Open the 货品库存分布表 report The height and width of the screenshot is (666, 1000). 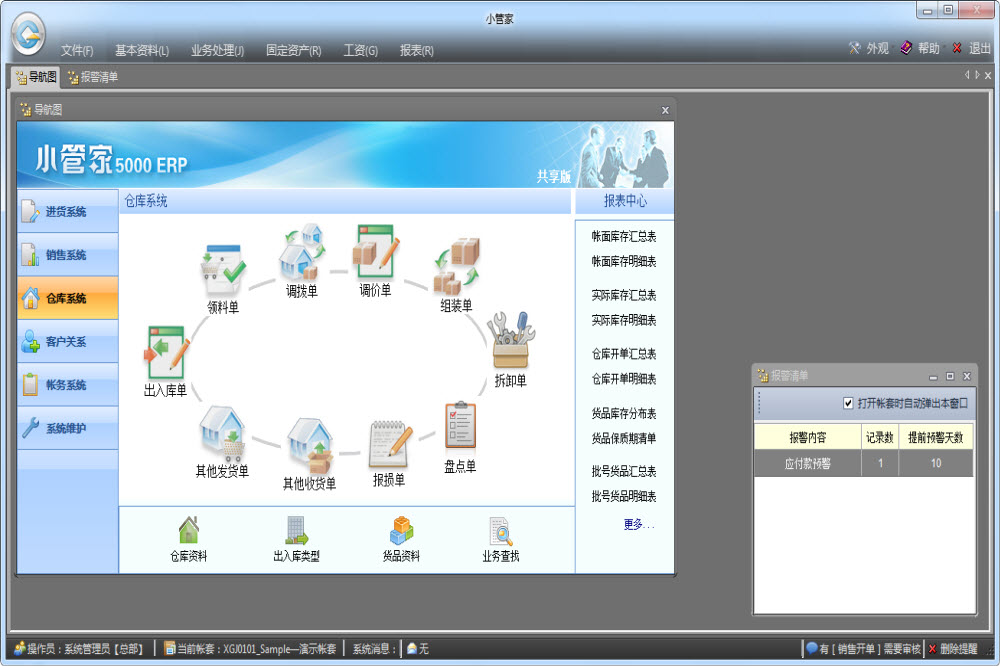point(624,413)
